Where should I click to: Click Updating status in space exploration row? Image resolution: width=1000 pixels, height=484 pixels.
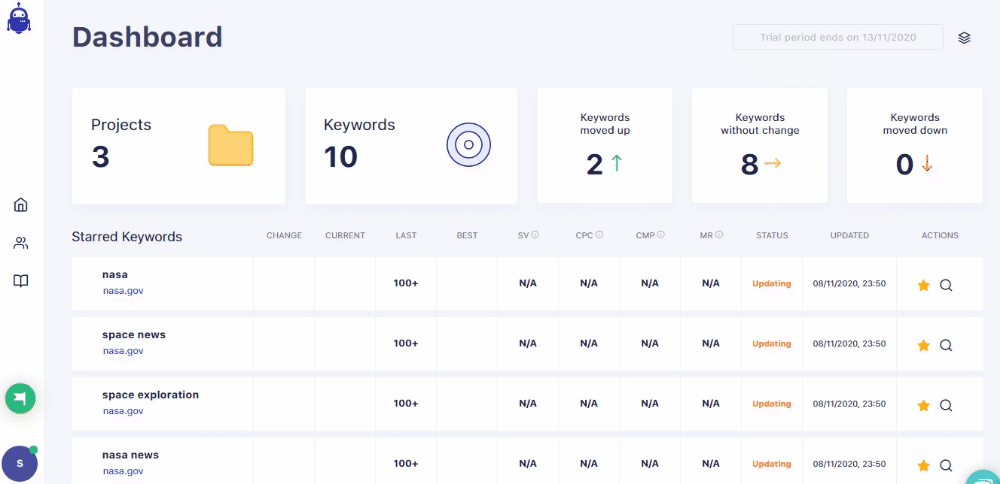[x=772, y=404]
